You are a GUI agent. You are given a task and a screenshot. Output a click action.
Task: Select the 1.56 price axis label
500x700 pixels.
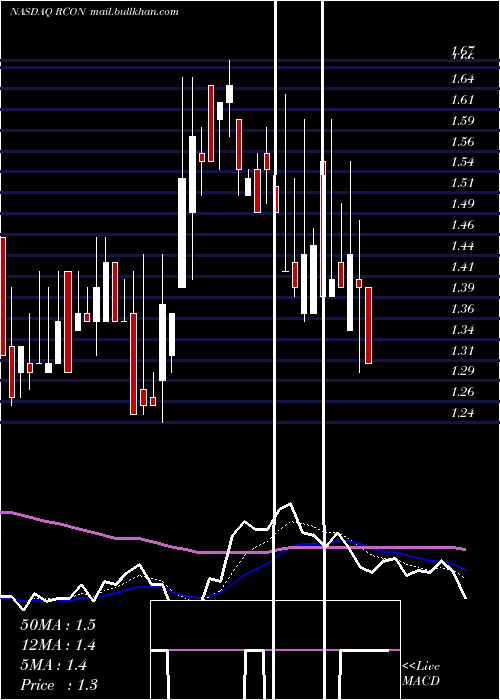[x=462, y=142]
